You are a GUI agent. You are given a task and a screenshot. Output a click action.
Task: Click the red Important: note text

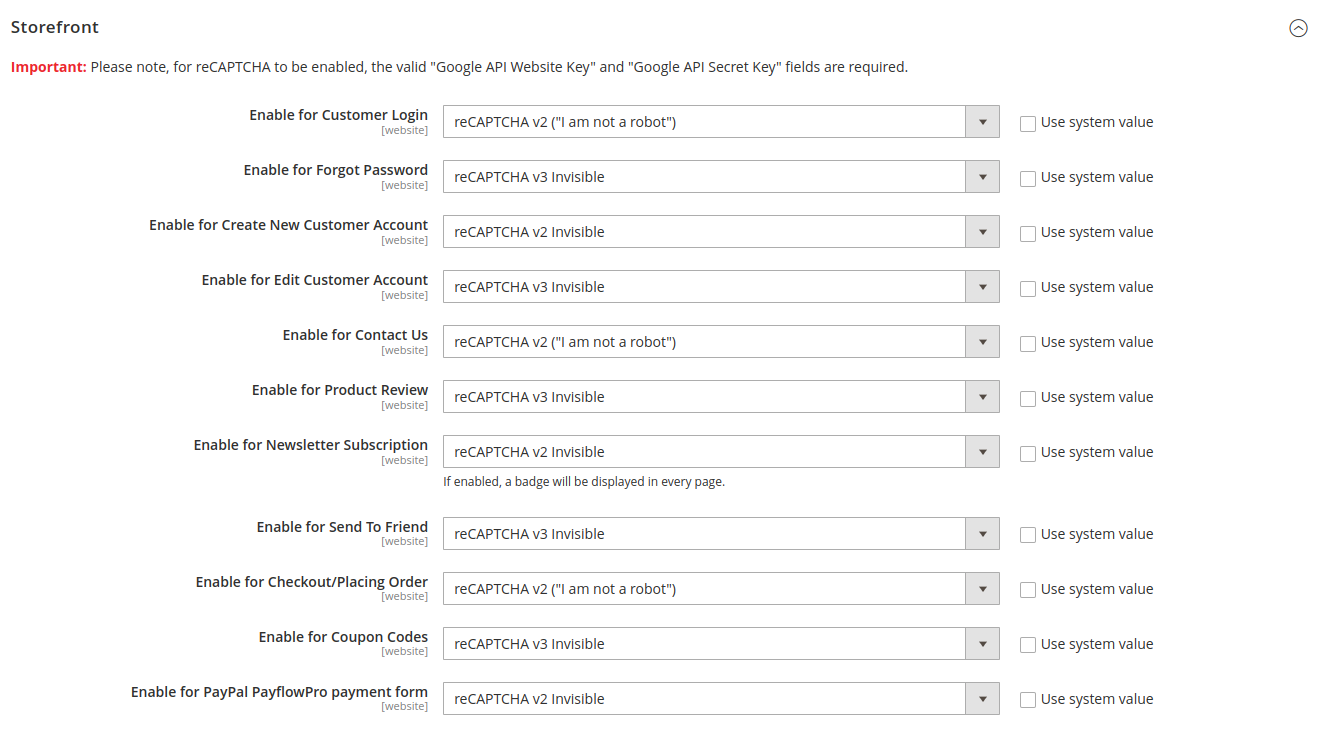(49, 67)
